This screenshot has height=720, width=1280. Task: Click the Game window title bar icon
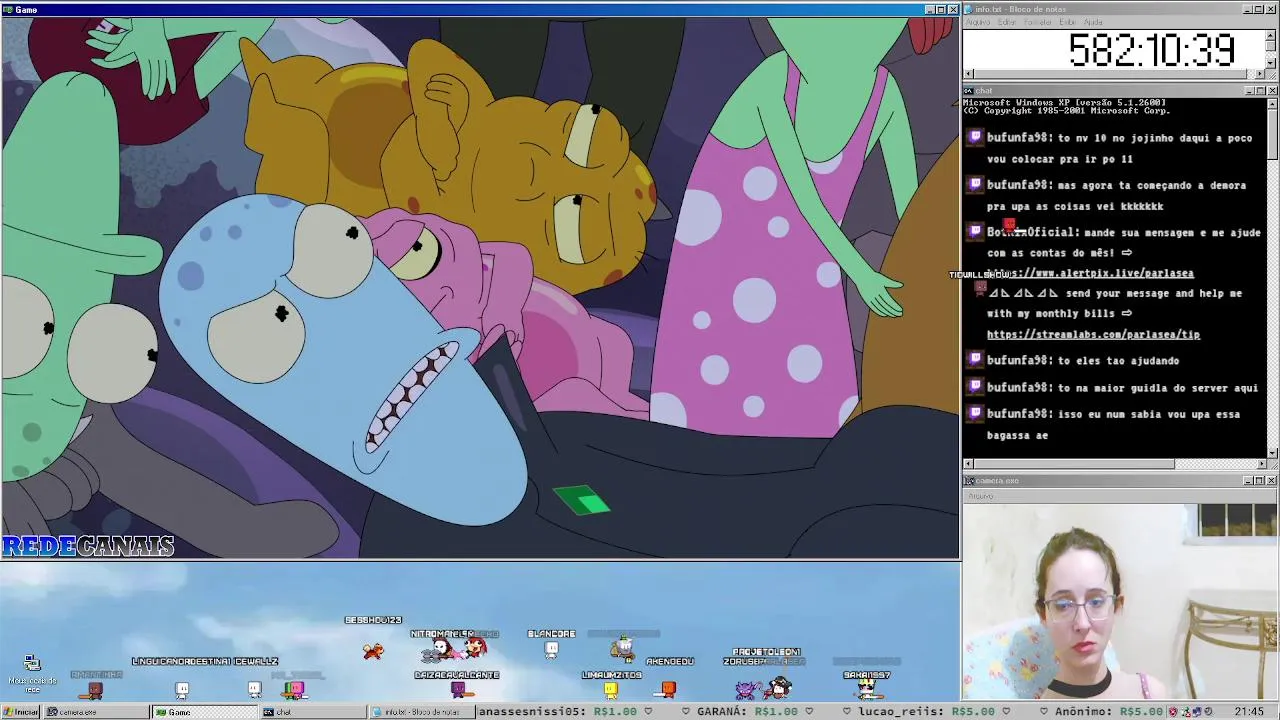pyautogui.click(x=8, y=9)
